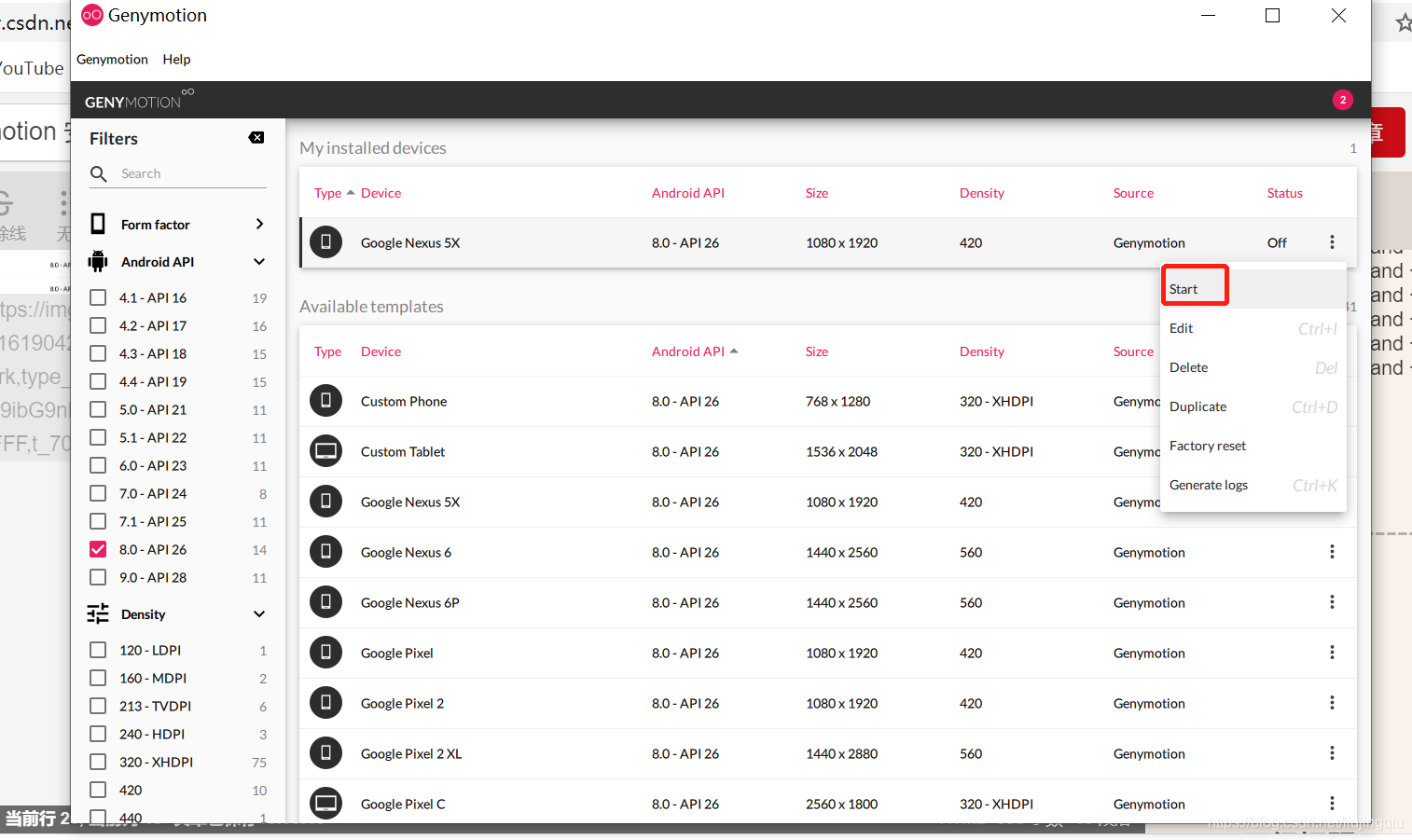This screenshot has width=1412, height=840.
Task: Click the Google Pixel 2 device icon
Action: coord(325,703)
